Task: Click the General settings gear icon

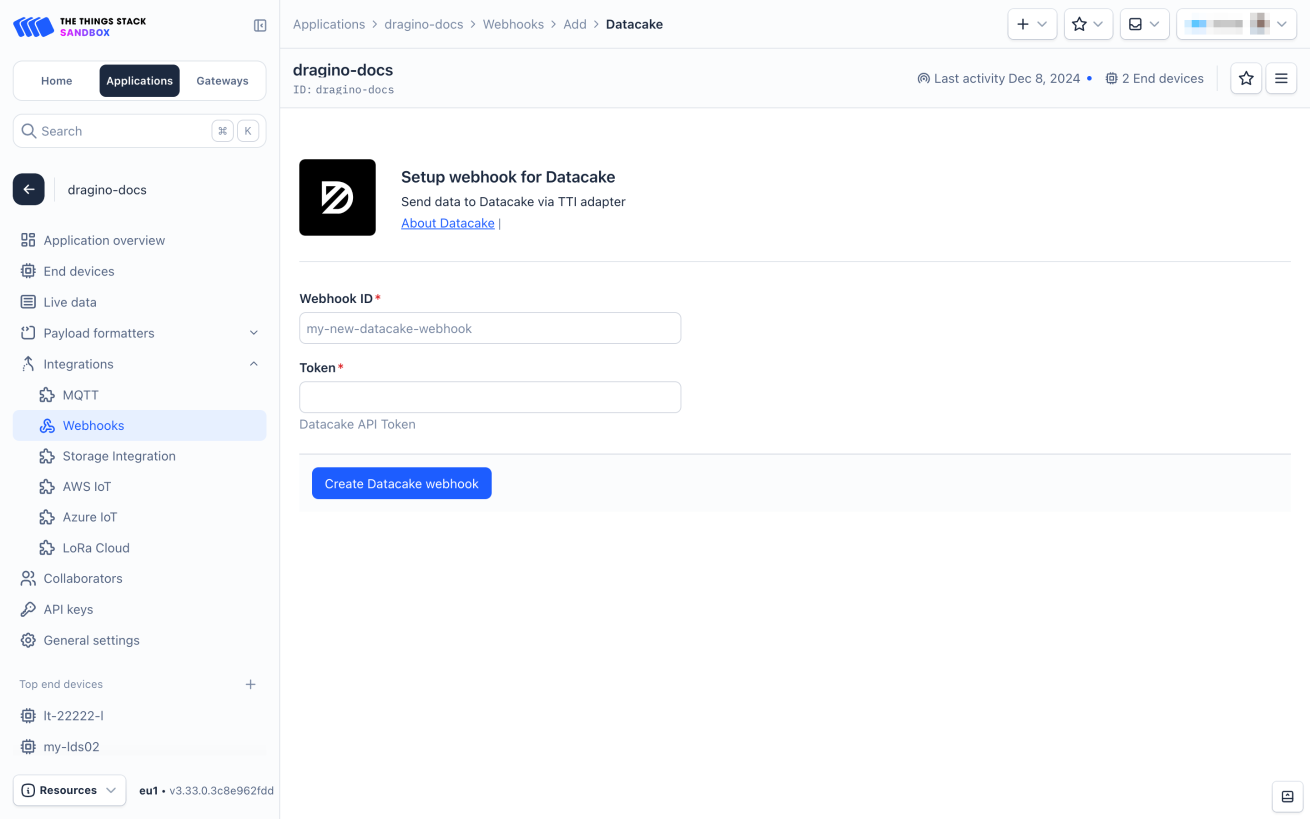Action: tap(28, 640)
